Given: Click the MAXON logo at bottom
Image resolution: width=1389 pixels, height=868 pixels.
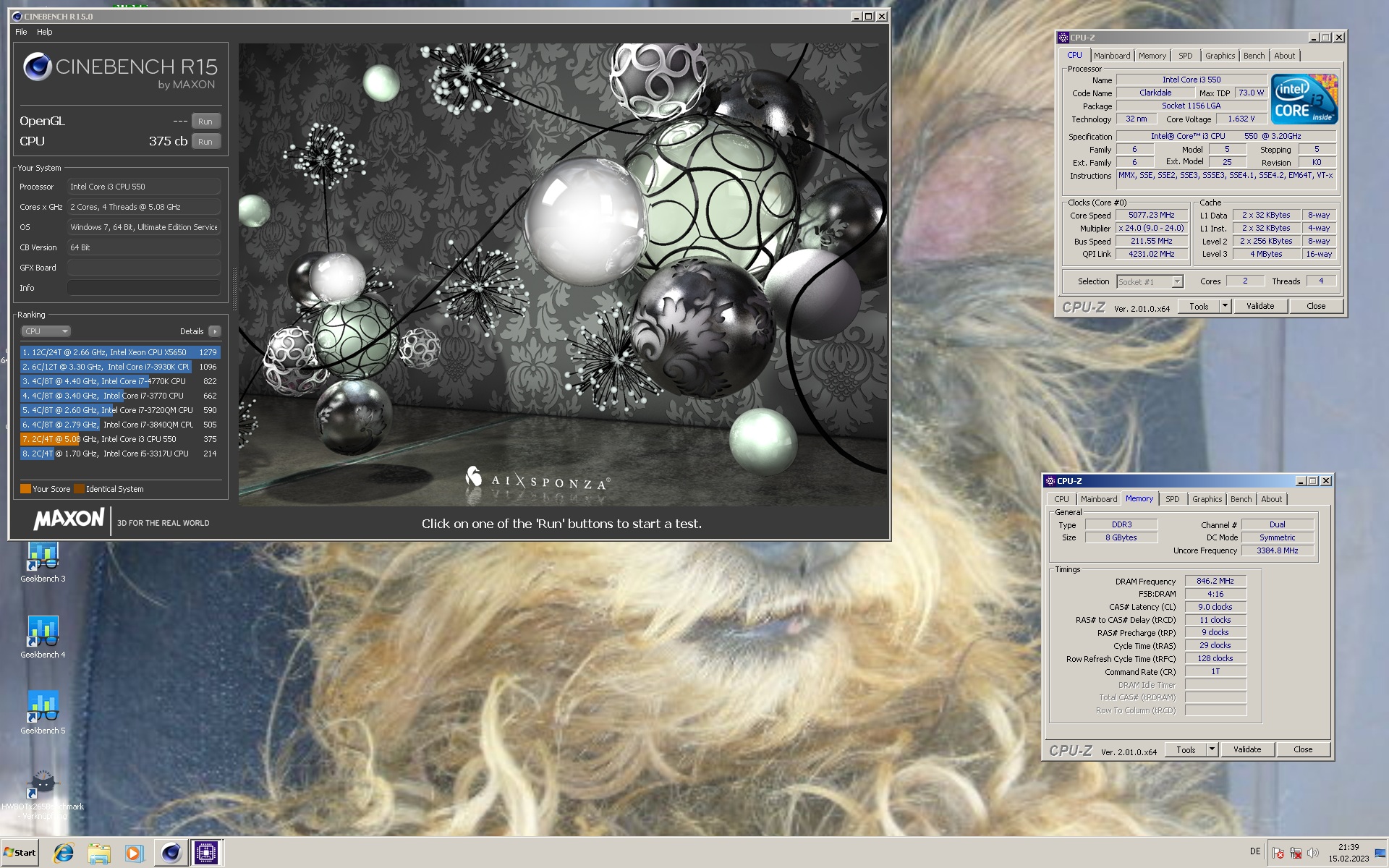Looking at the screenshot, I should pyautogui.click(x=69, y=519).
